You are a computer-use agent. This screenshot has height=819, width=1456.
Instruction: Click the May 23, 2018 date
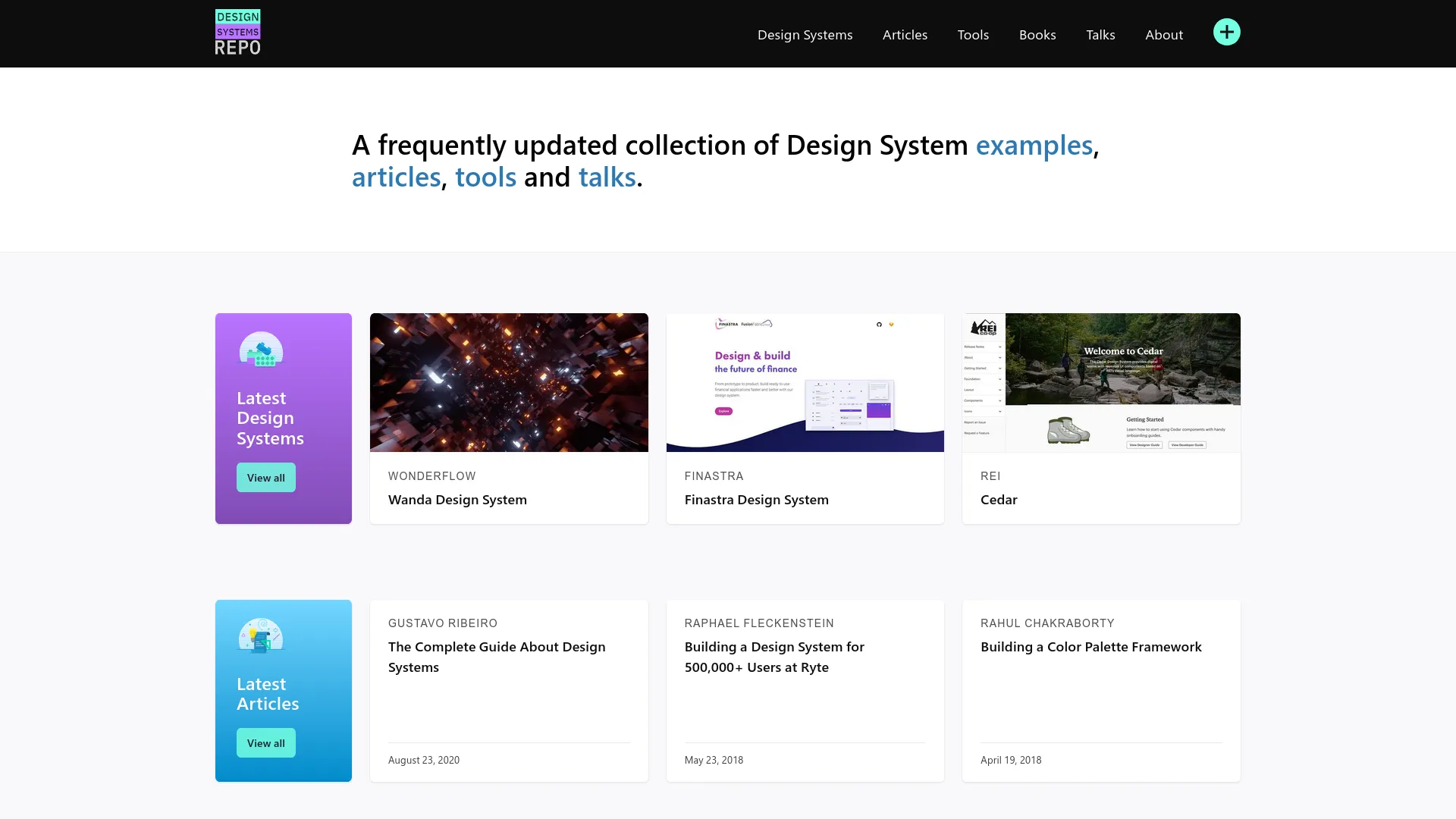pos(714,760)
